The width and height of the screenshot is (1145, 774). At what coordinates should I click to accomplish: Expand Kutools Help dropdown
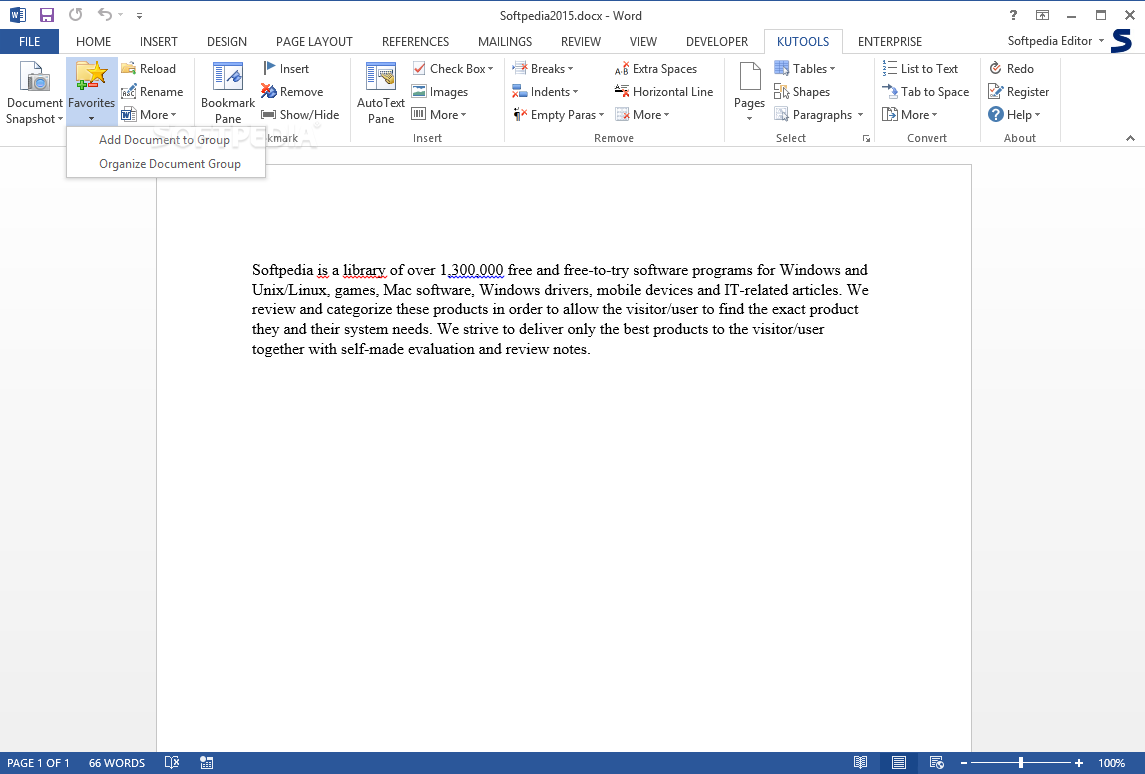click(1037, 115)
